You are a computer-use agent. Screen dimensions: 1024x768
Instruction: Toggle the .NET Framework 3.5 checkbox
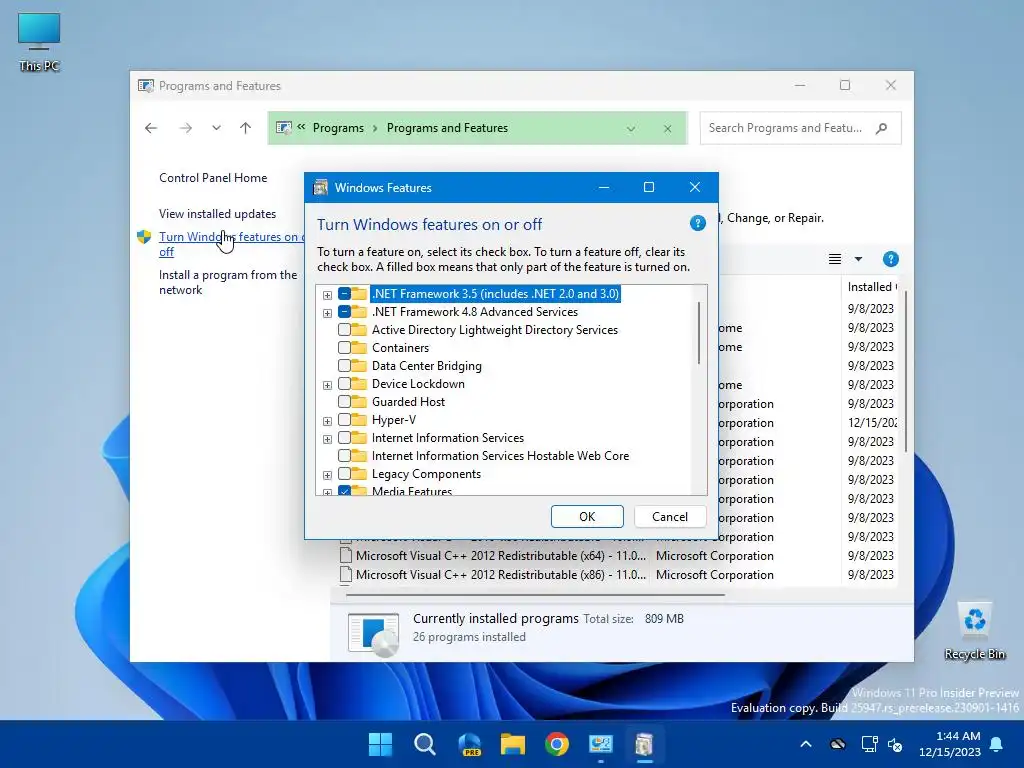pos(344,294)
